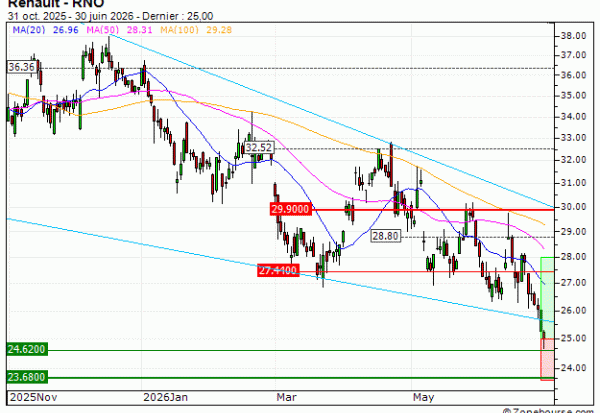Viewport: 600px width, 413px height.
Task: Click the pink stop-loss zone rectangle
Action: coord(547,359)
